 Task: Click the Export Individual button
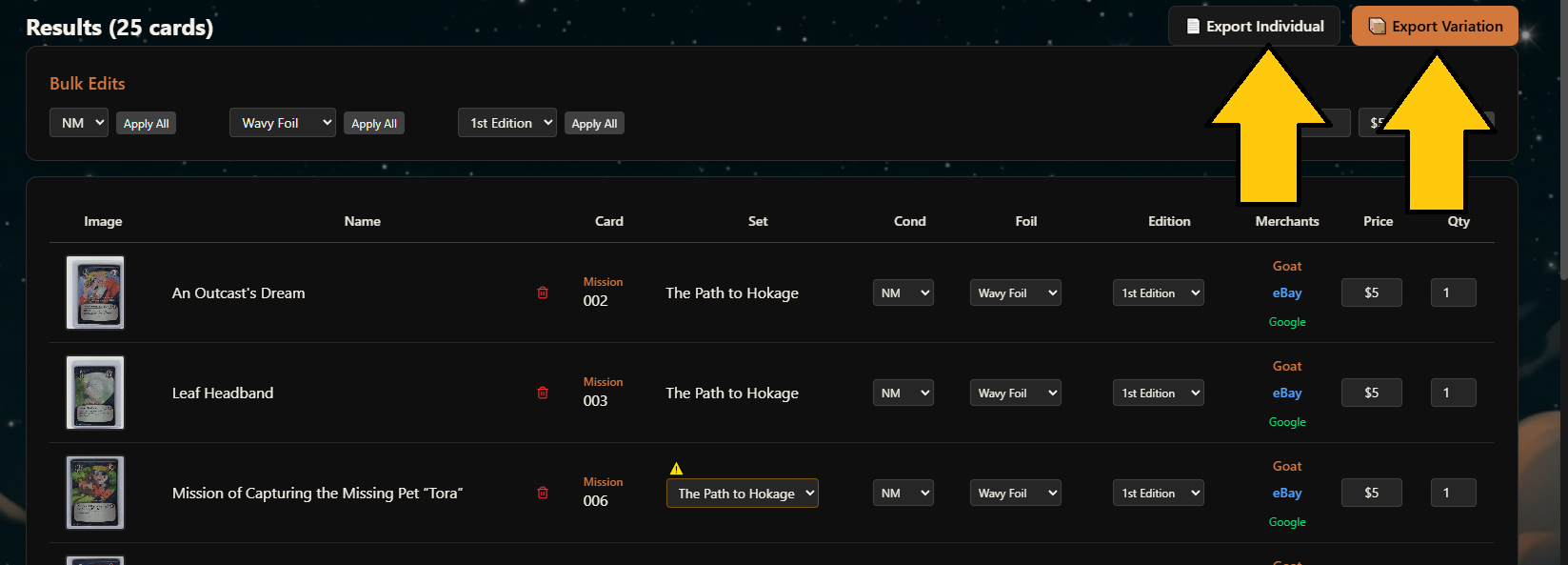1254,27
